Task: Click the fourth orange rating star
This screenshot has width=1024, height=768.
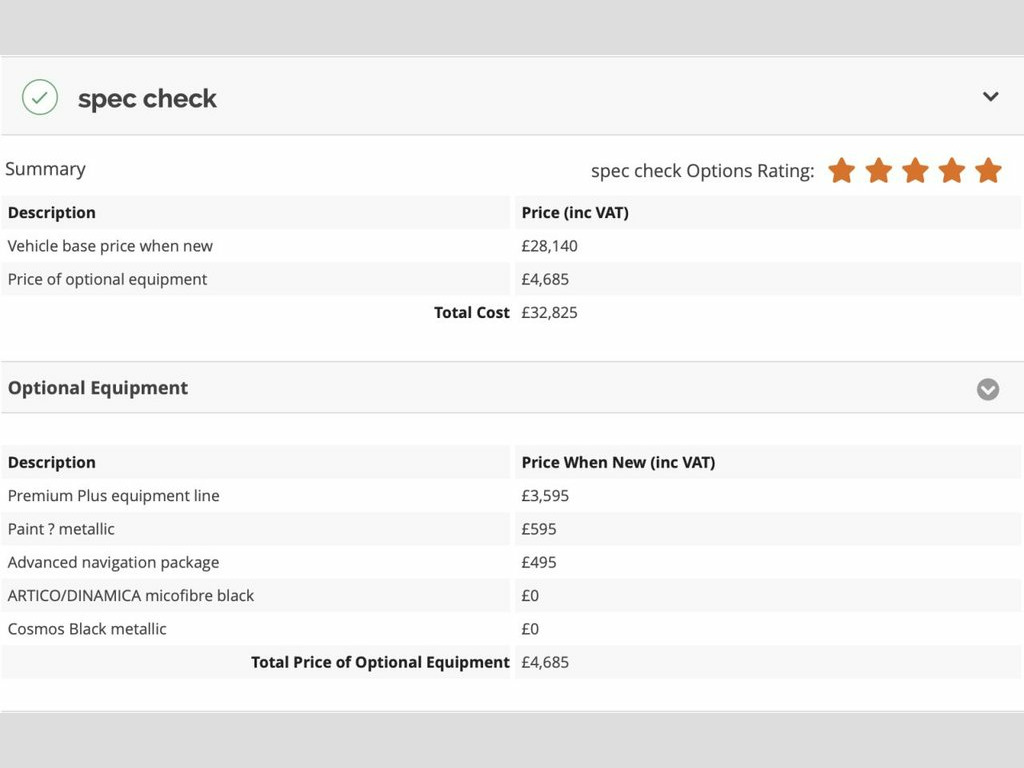Action: tap(951, 171)
